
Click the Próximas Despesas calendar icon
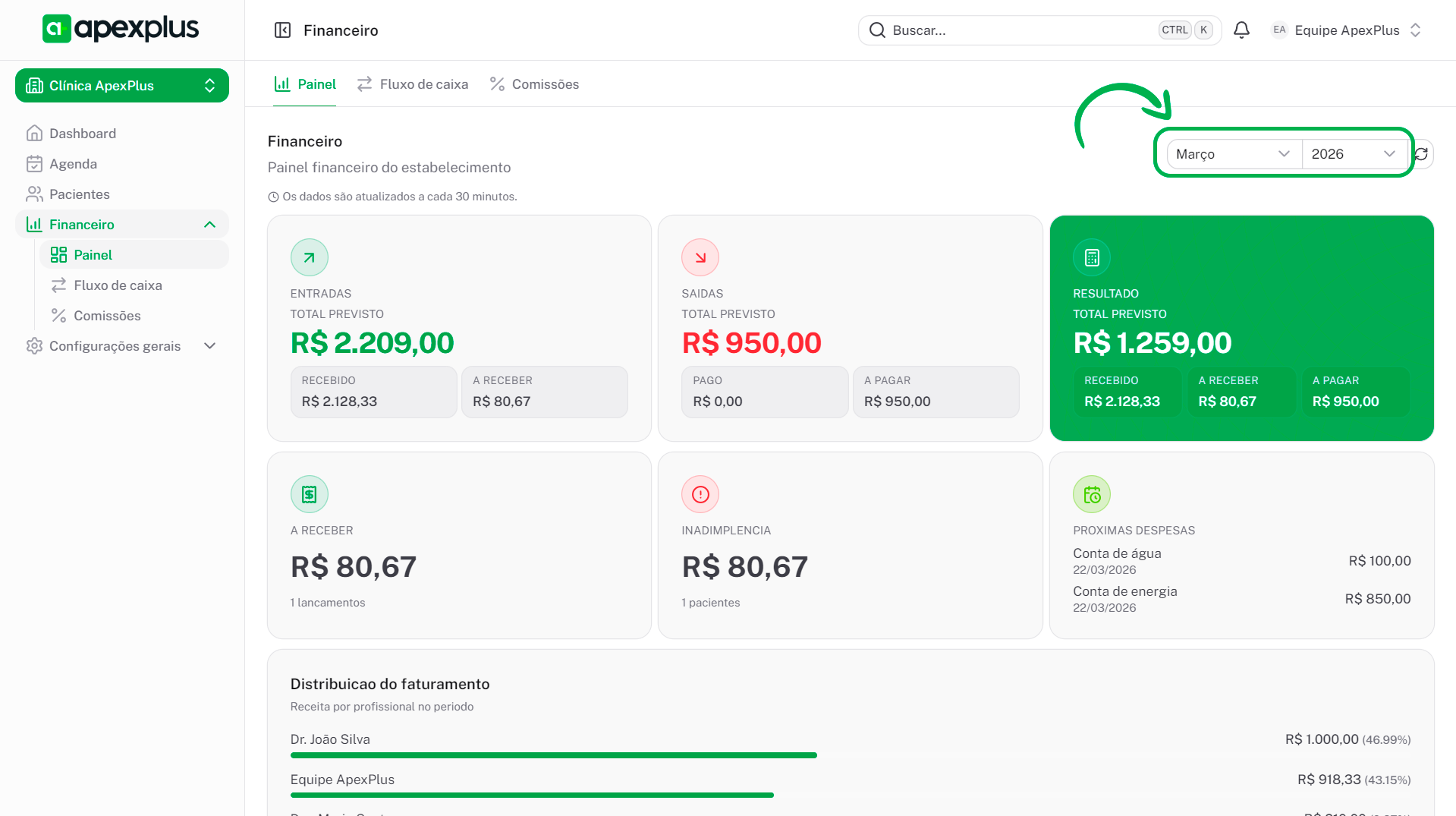click(x=1091, y=495)
